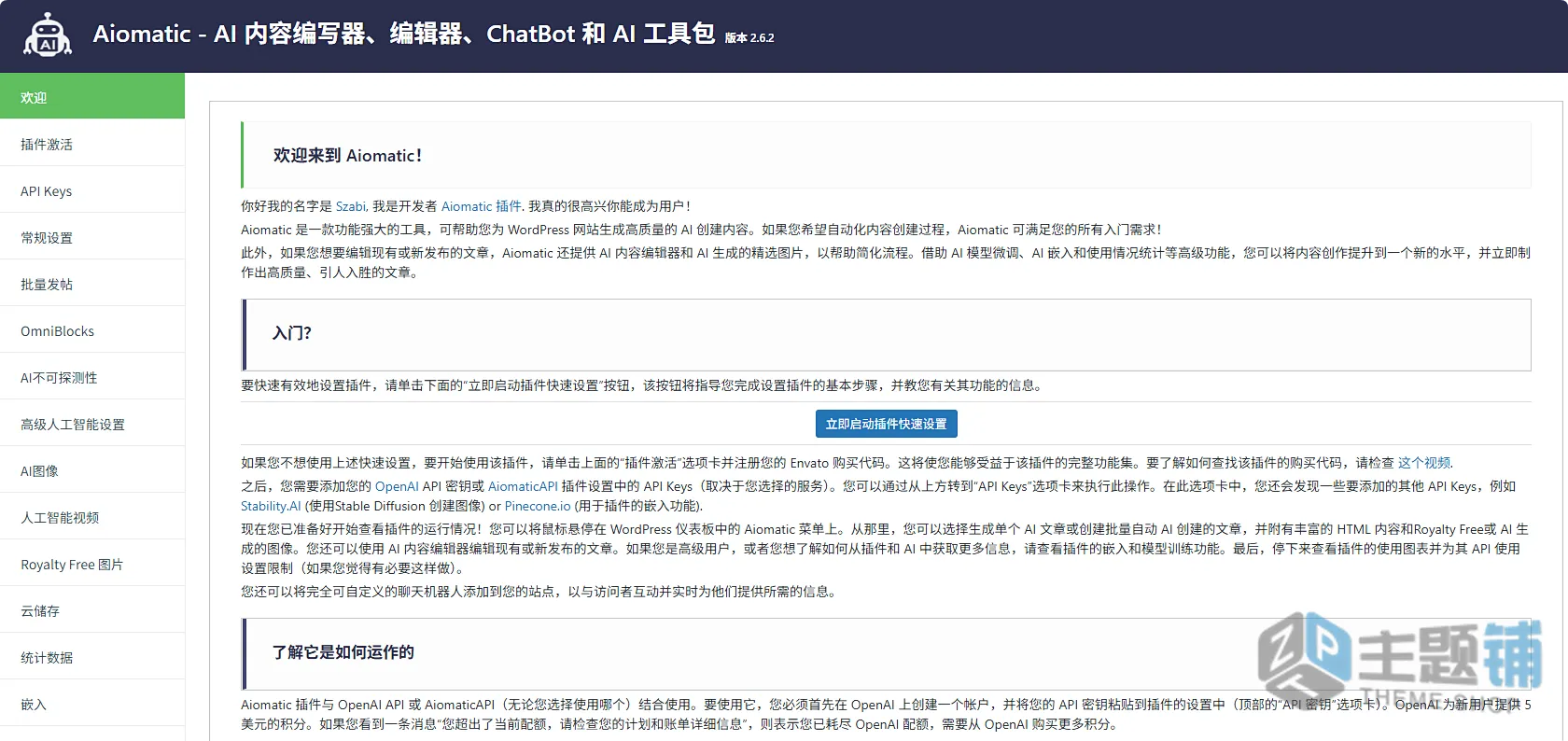
Task: Click the 入门? section heading
Action: [x=291, y=333]
